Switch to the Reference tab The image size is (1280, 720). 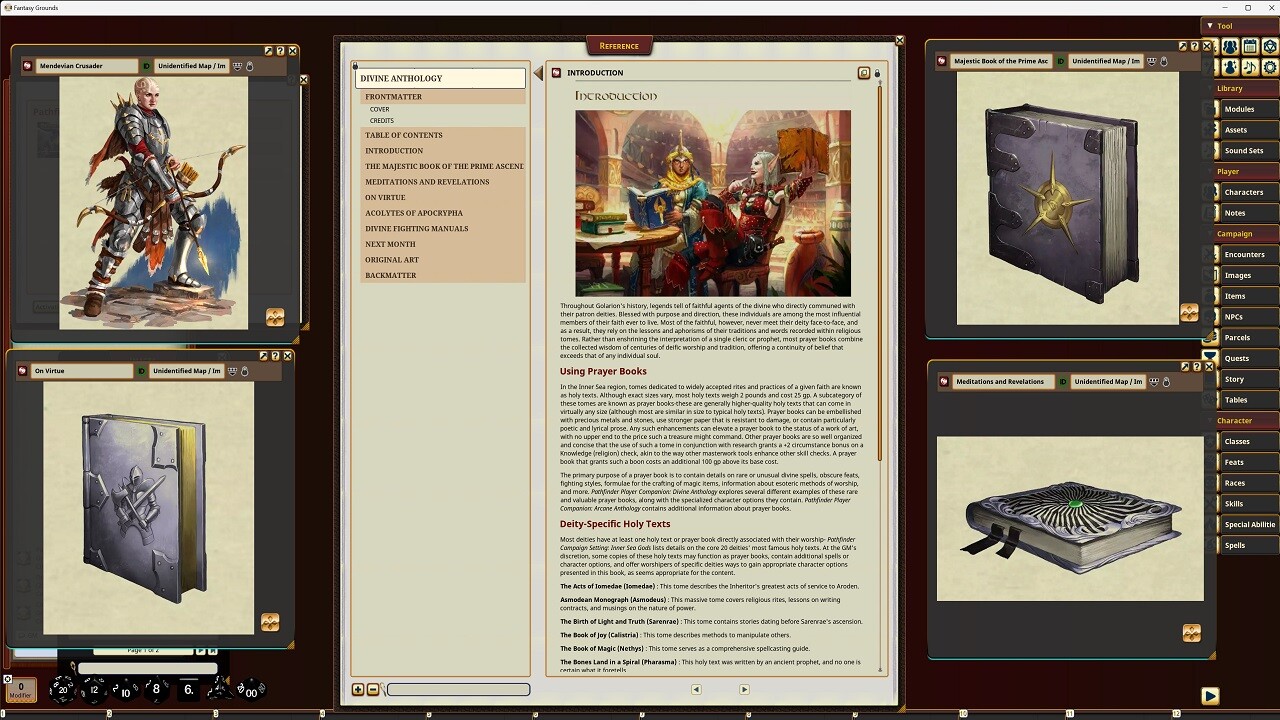pyautogui.click(x=619, y=46)
